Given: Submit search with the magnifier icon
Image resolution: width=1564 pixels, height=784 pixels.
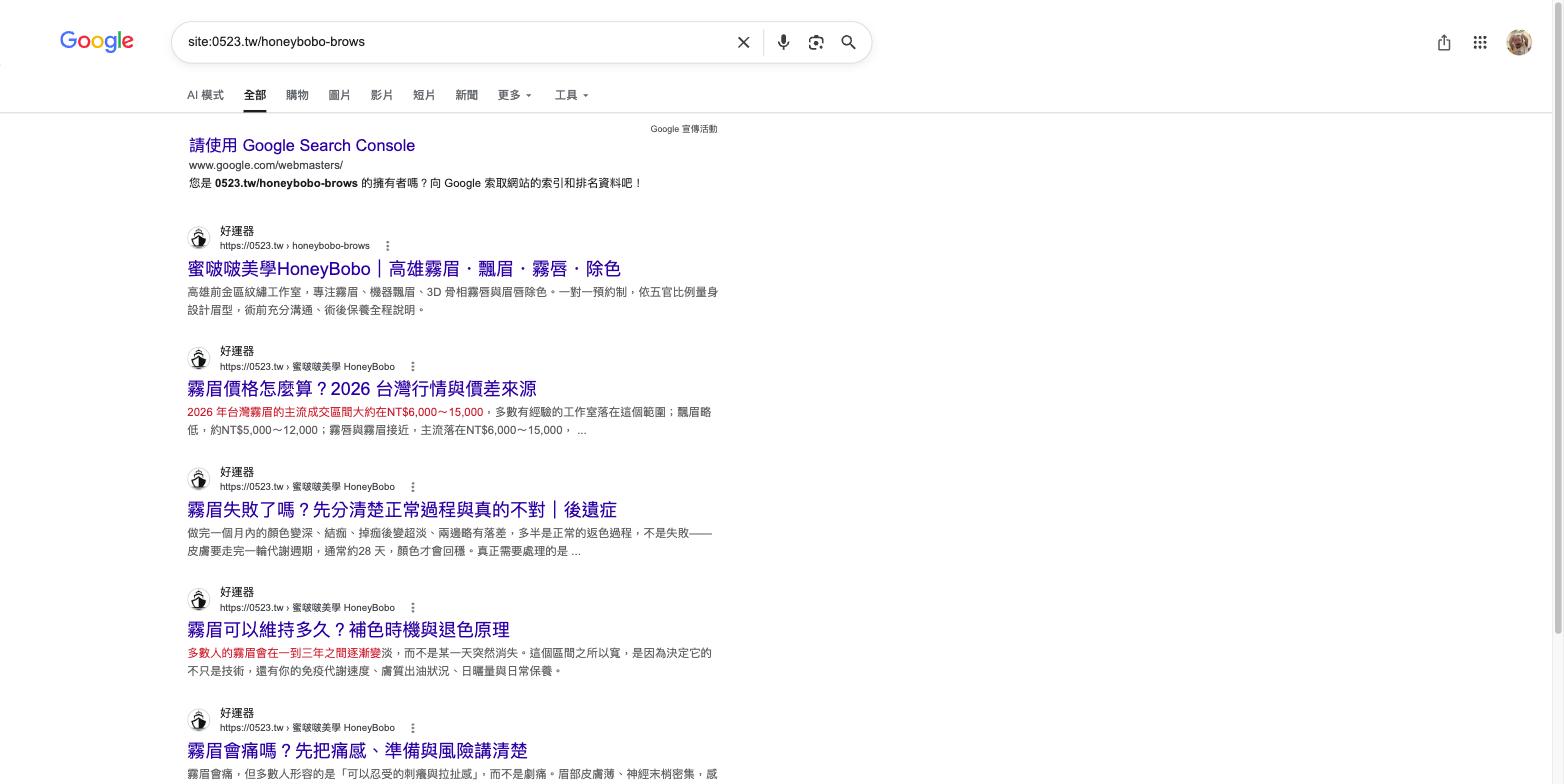Looking at the screenshot, I should point(848,42).
